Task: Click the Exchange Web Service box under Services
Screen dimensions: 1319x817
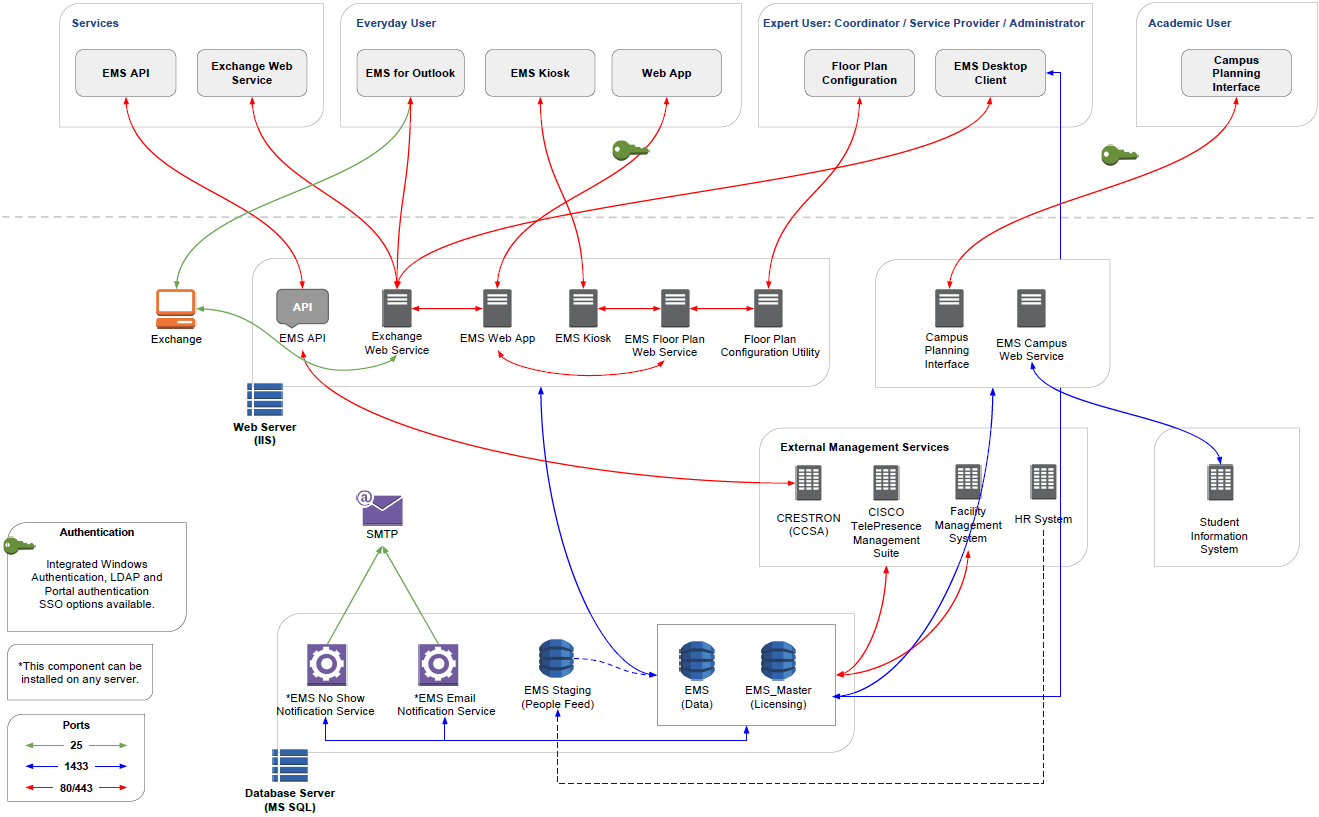Action: click(251, 74)
